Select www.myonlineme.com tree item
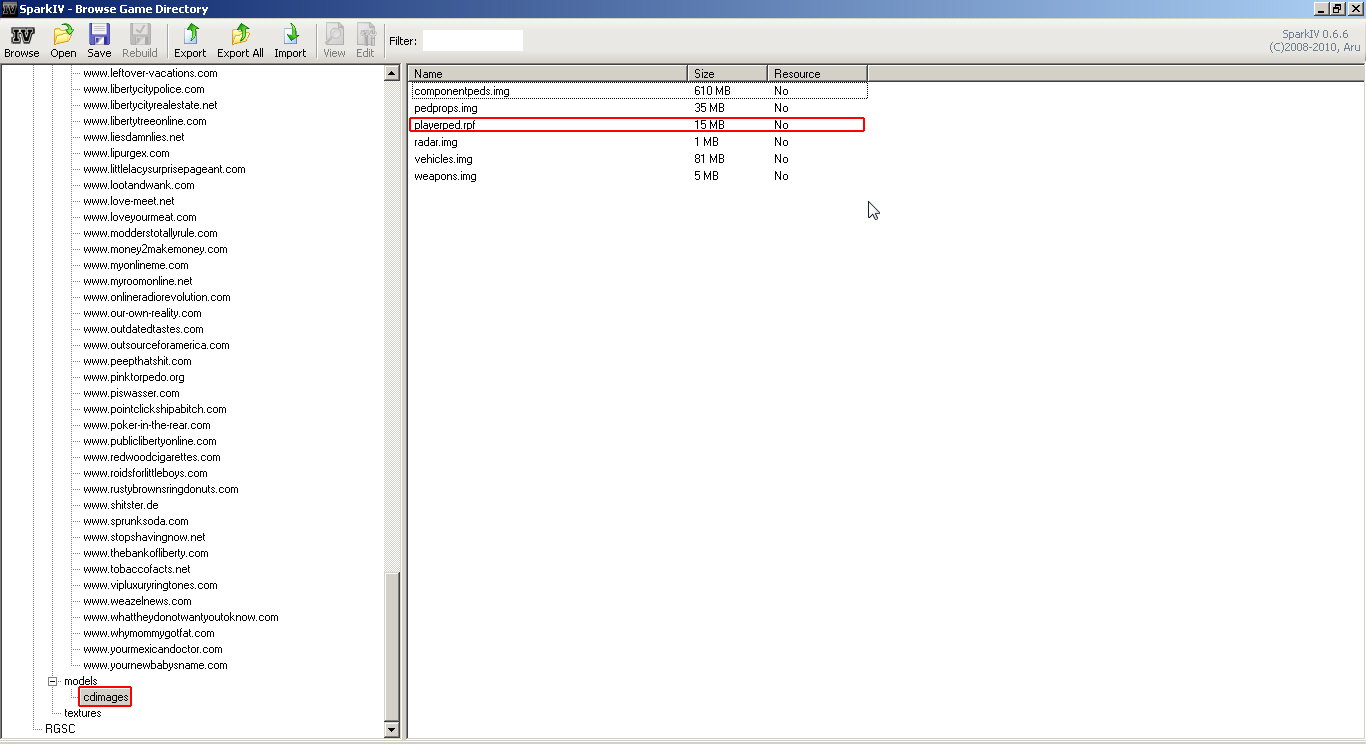Image resolution: width=1366 pixels, height=744 pixels. pos(136,265)
